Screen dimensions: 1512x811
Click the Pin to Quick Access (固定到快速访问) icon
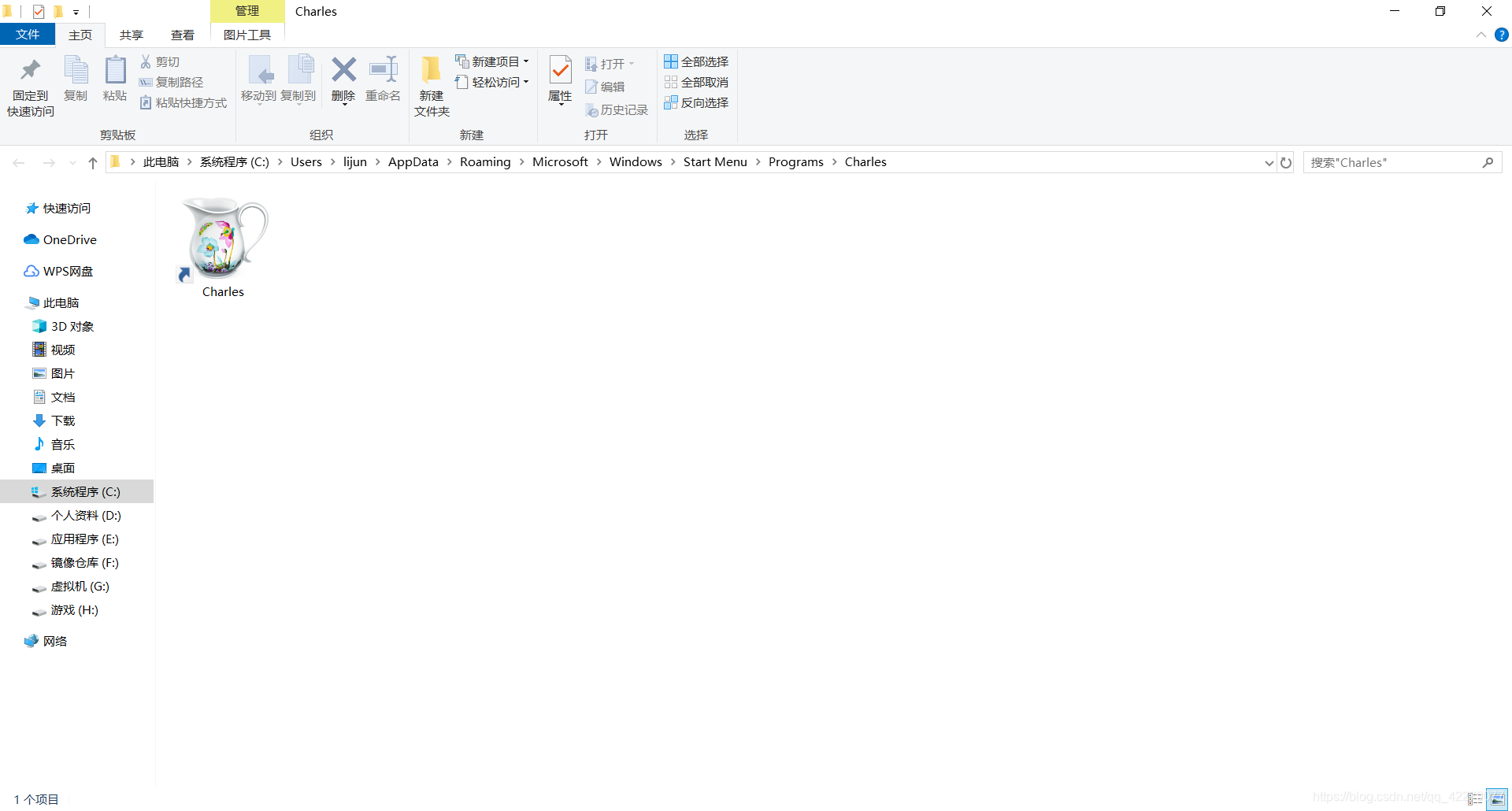(31, 70)
